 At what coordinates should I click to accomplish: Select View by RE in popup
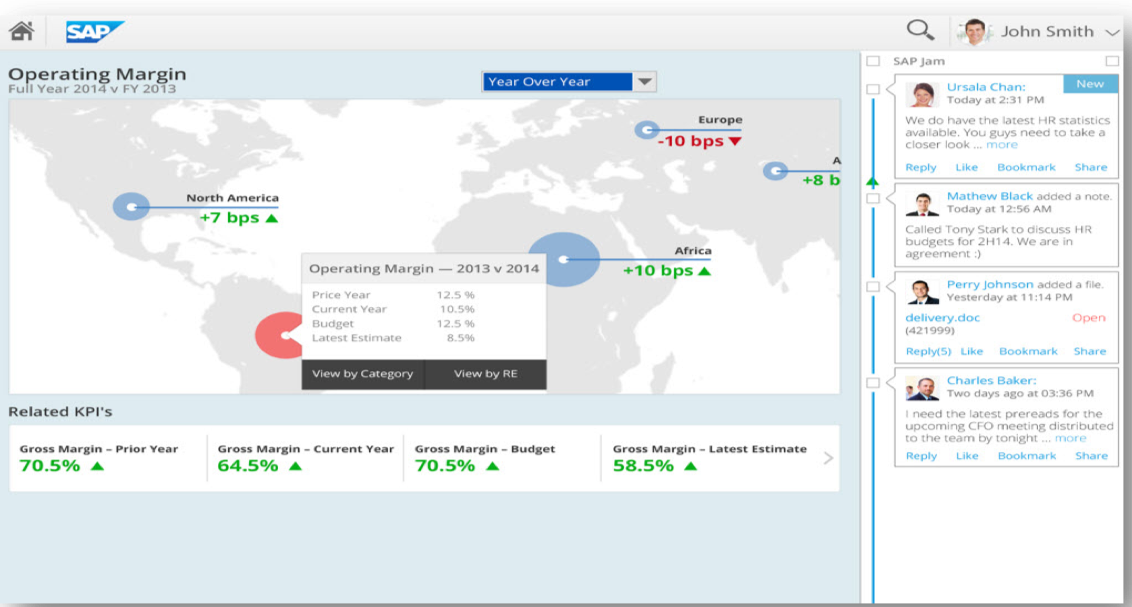486,374
